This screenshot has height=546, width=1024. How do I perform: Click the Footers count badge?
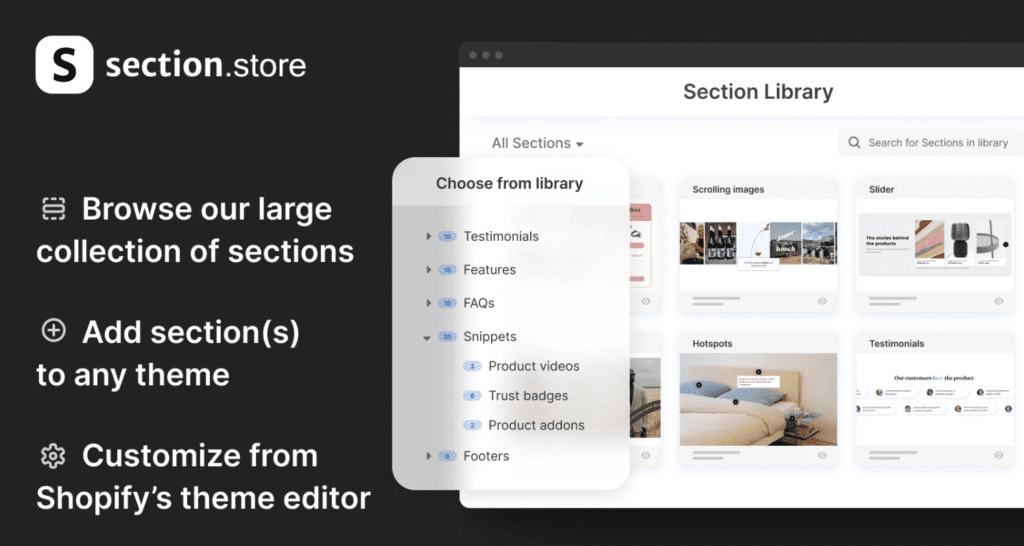pos(446,456)
